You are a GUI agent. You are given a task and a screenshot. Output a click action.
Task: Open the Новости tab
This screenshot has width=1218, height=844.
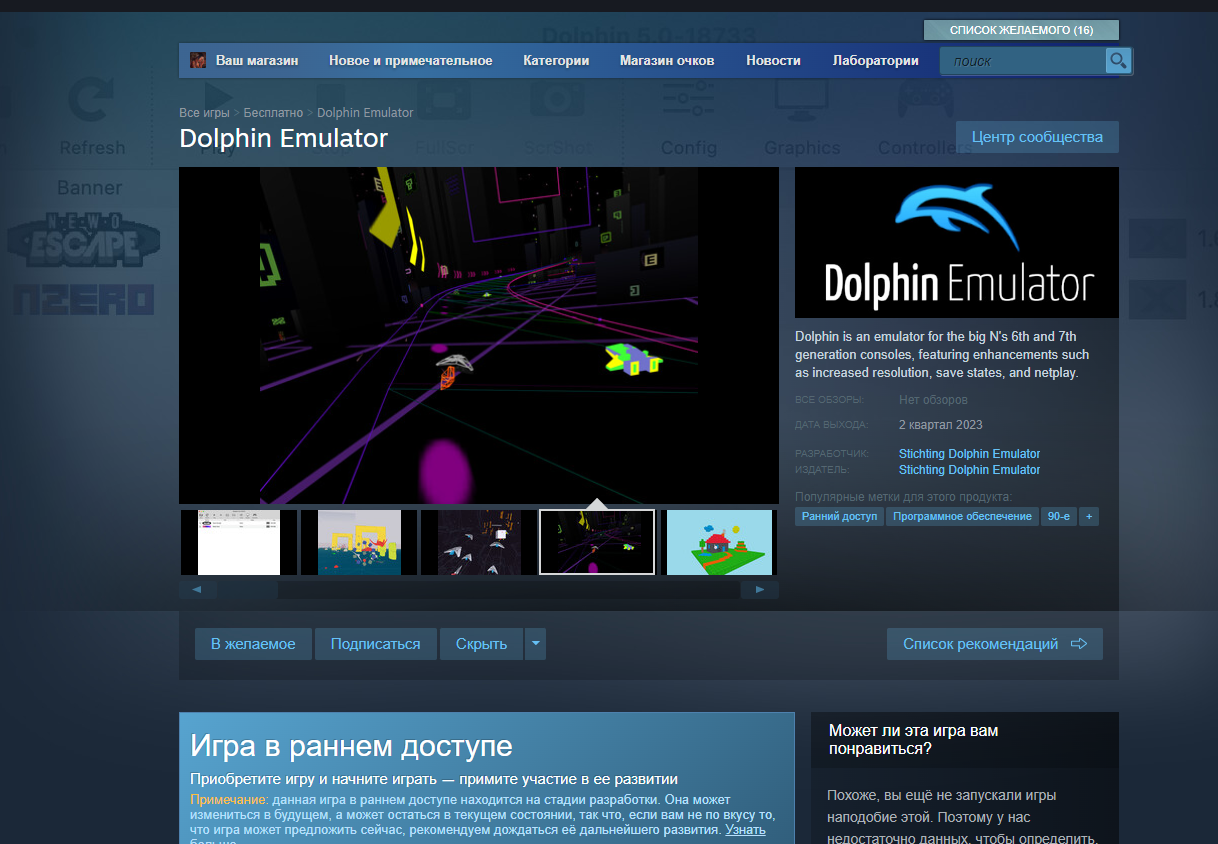773,60
